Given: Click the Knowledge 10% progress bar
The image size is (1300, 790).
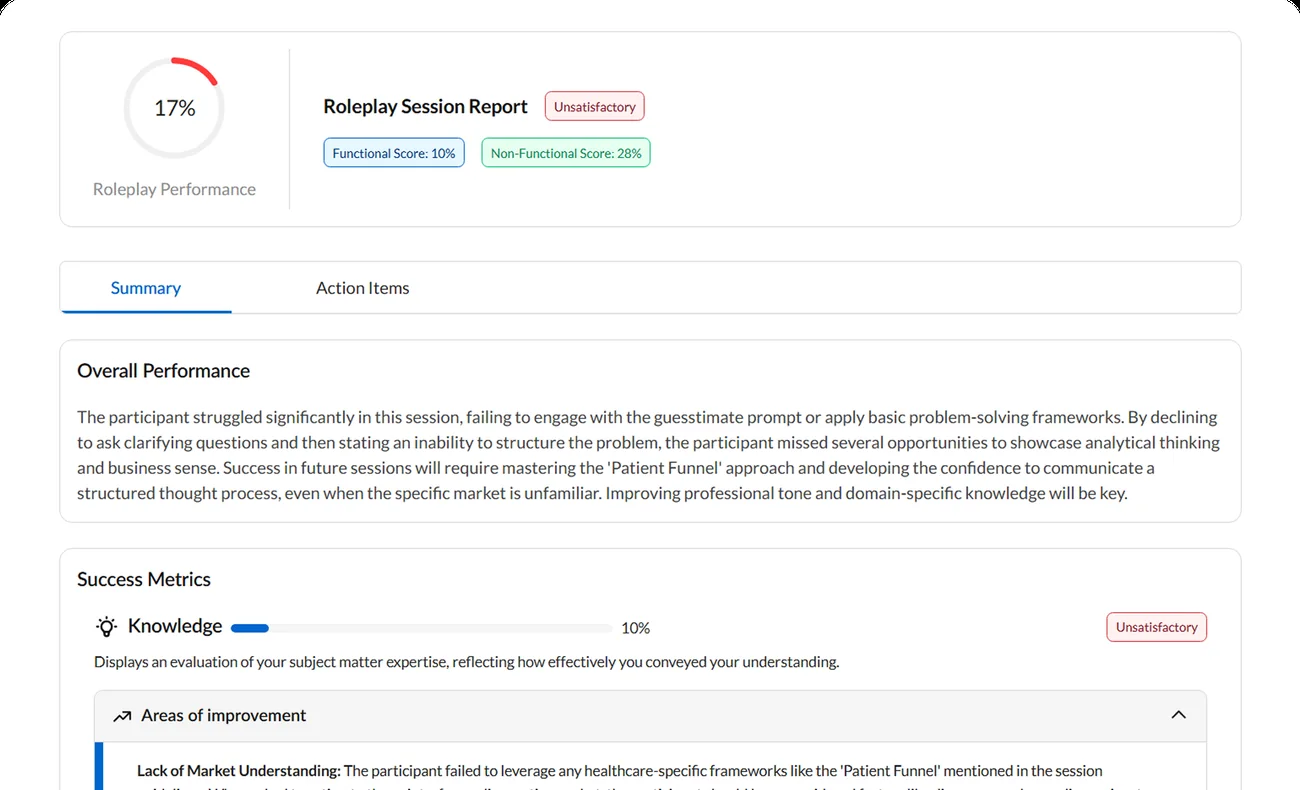Looking at the screenshot, I should (422, 628).
